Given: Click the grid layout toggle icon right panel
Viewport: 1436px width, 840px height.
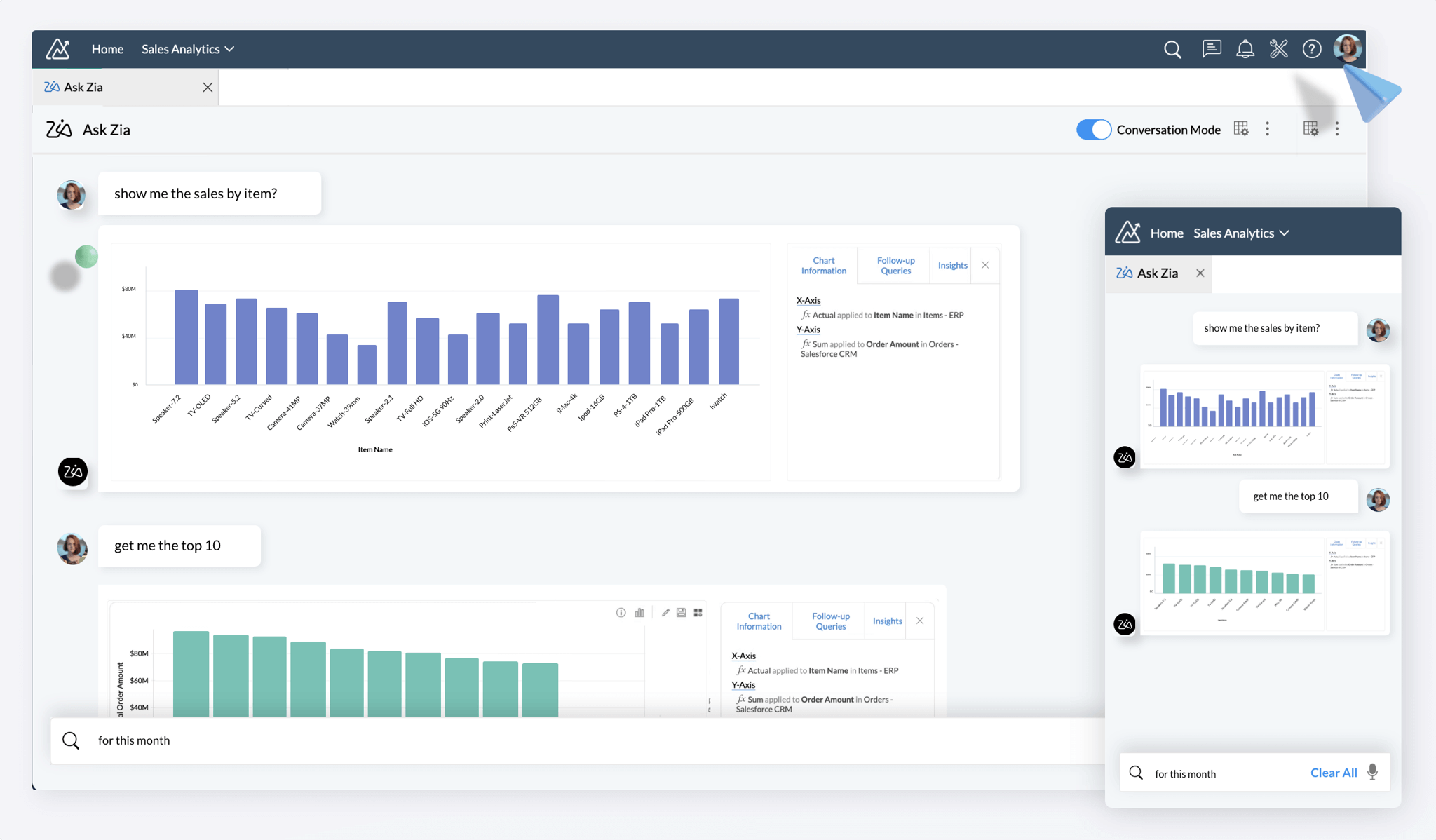Looking at the screenshot, I should click(x=1311, y=128).
